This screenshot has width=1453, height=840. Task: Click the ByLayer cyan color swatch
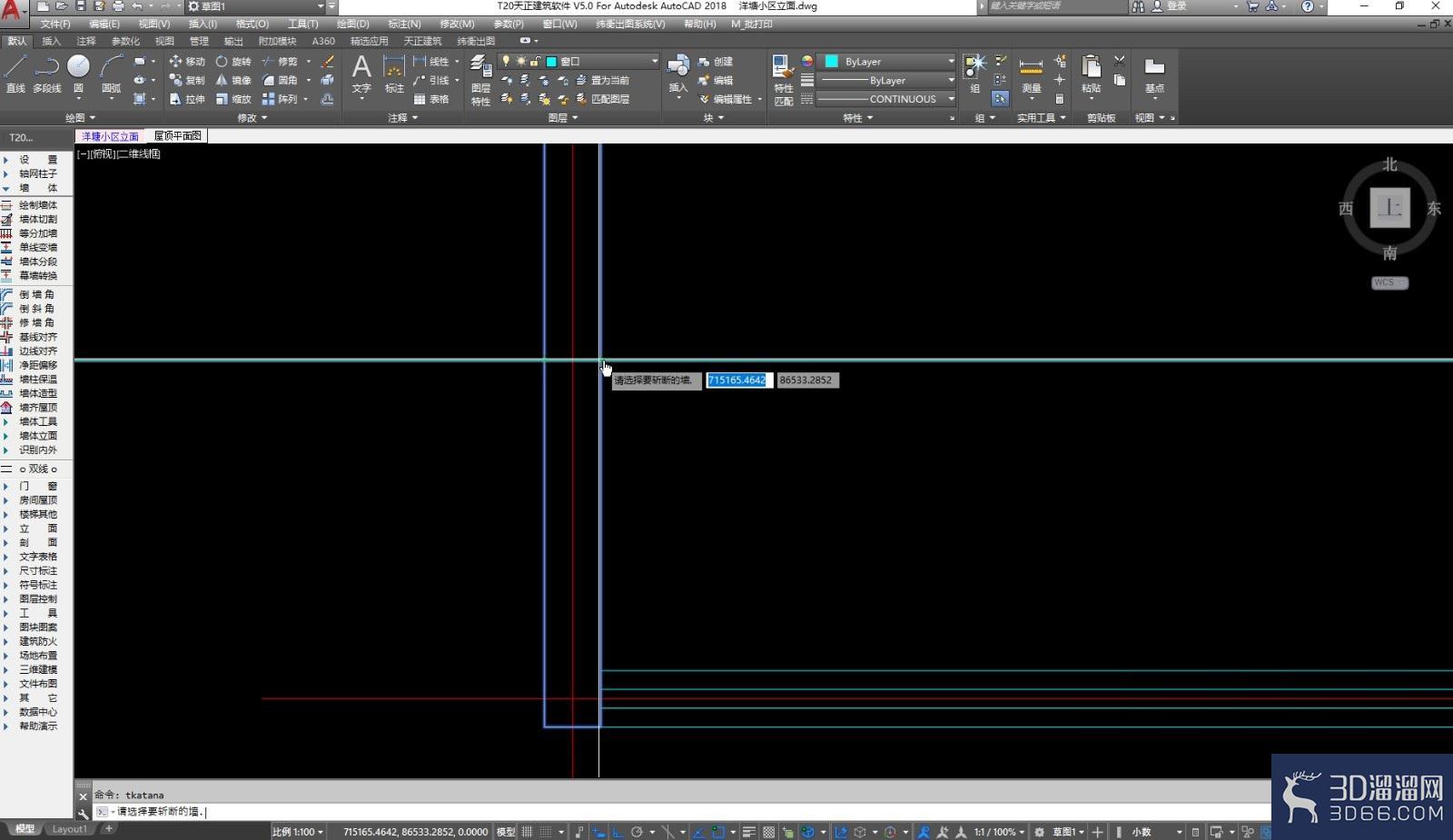click(831, 61)
